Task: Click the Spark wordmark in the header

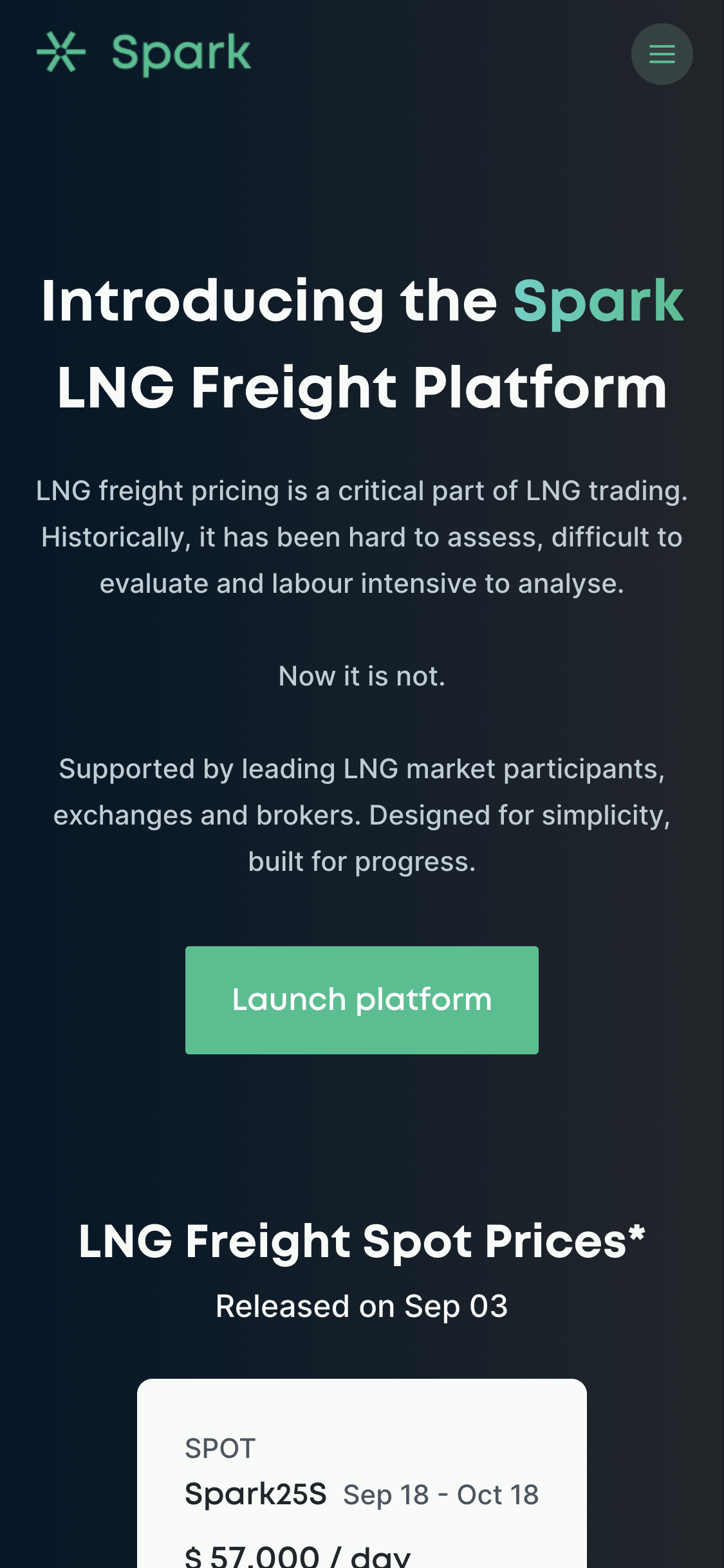Action: coord(181,53)
